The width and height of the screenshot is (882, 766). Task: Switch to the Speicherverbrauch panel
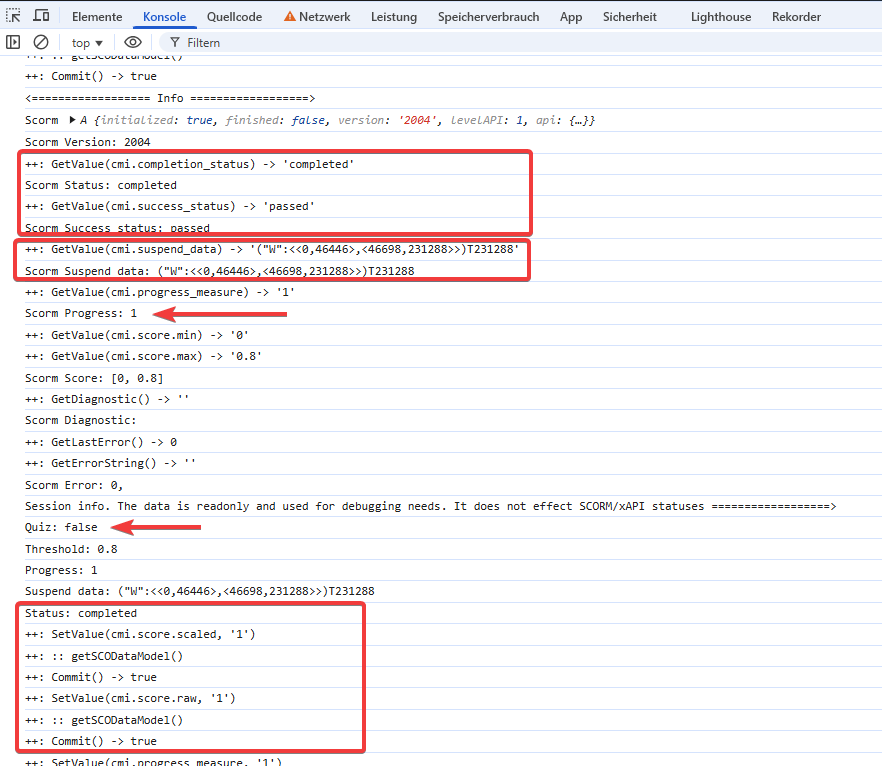[x=489, y=16]
